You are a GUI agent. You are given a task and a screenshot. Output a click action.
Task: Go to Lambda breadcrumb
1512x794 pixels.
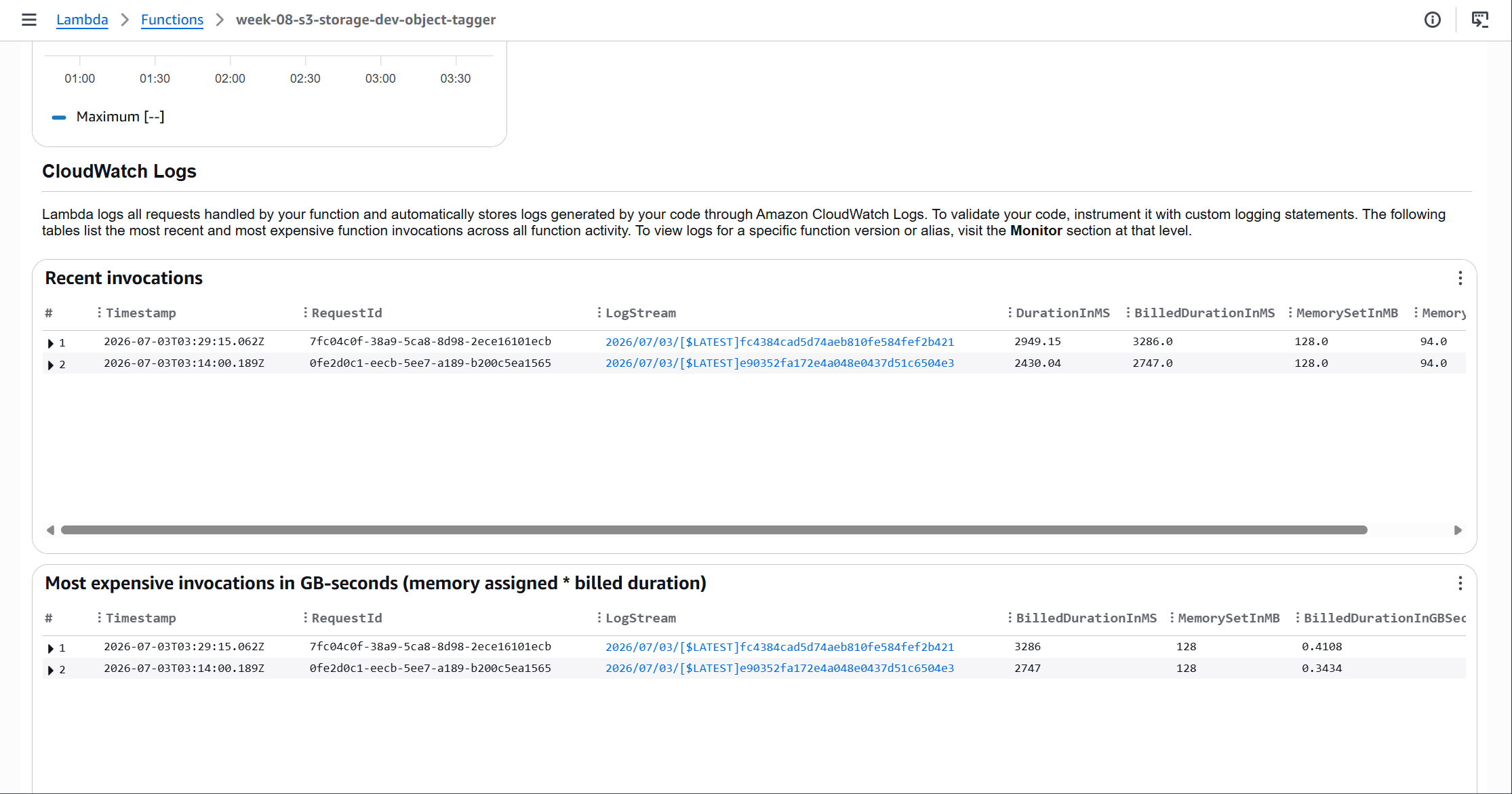82,20
